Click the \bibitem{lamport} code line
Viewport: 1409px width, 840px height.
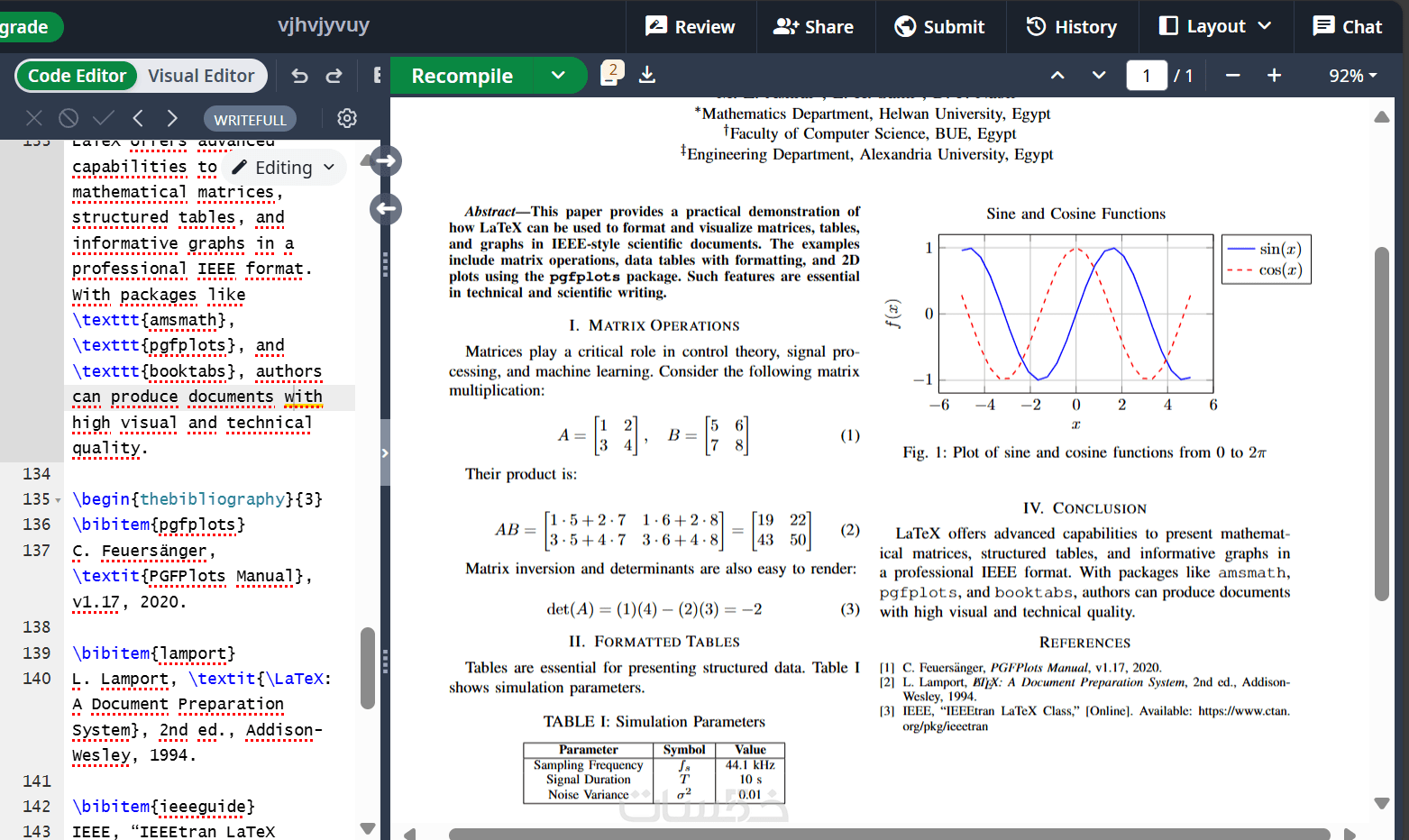click(154, 653)
